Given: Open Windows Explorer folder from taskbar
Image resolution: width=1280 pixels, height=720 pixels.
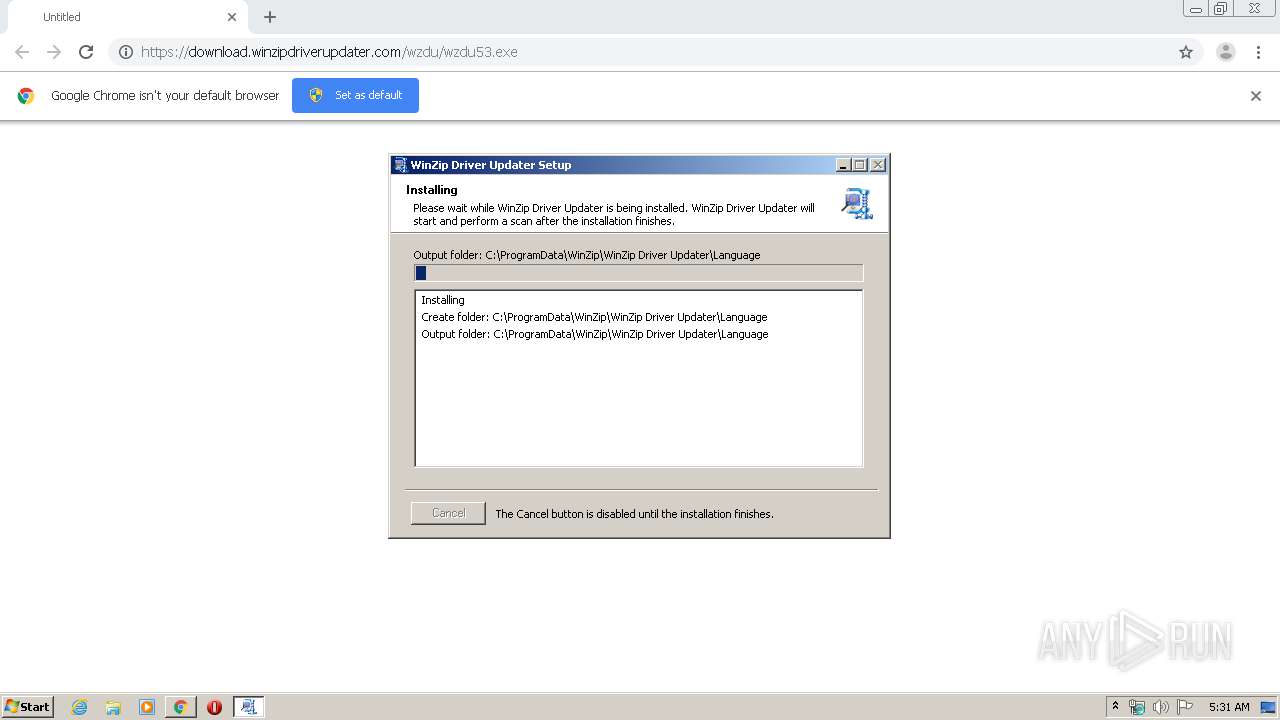Looking at the screenshot, I should point(113,707).
